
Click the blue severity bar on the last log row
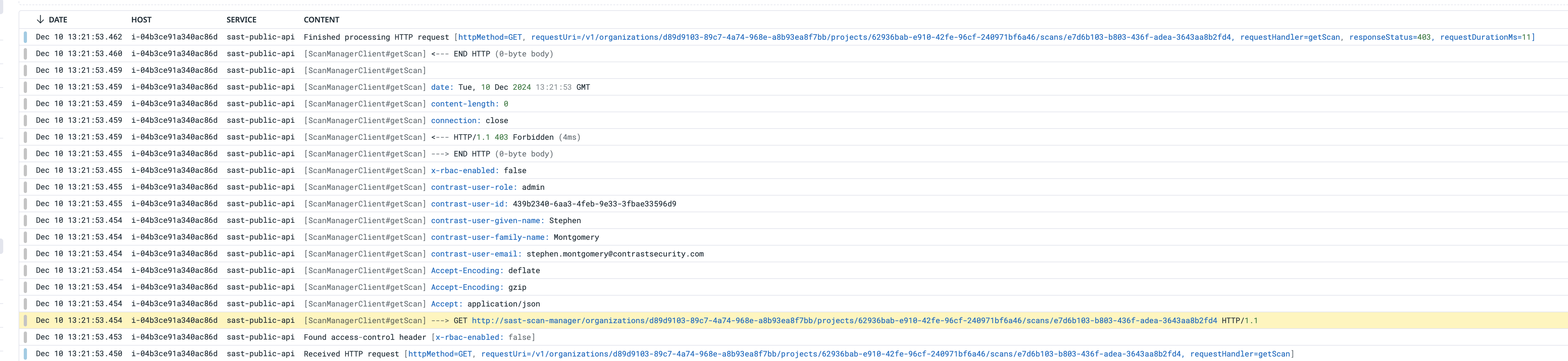click(x=25, y=353)
